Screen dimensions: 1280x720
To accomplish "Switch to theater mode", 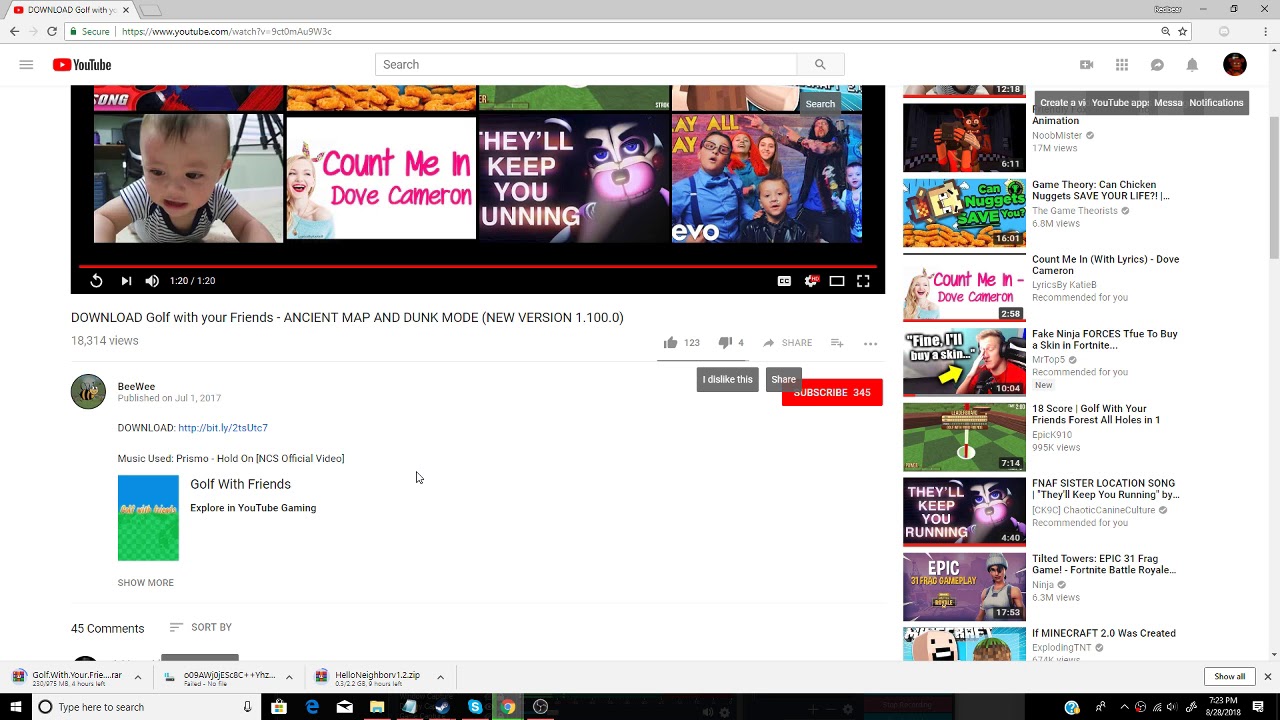I will [x=837, y=281].
